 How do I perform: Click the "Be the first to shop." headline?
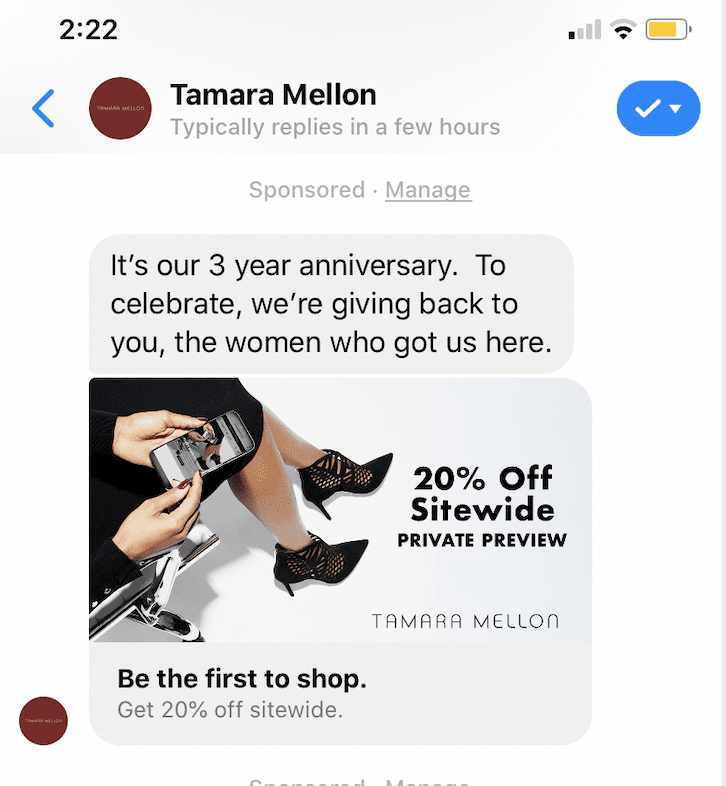click(x=242, y=679)
